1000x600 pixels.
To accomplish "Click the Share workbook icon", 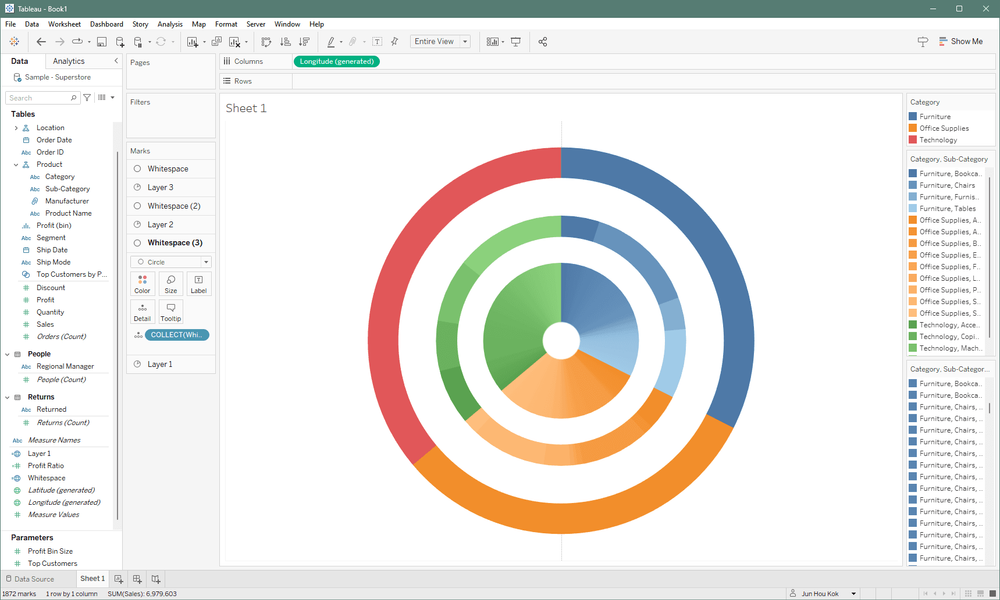I will tap(543, 42).
